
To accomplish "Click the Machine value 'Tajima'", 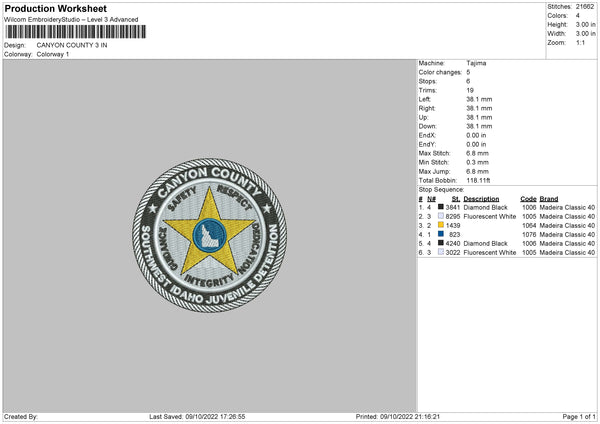I will pyautogui.click(x=476, y=63).
